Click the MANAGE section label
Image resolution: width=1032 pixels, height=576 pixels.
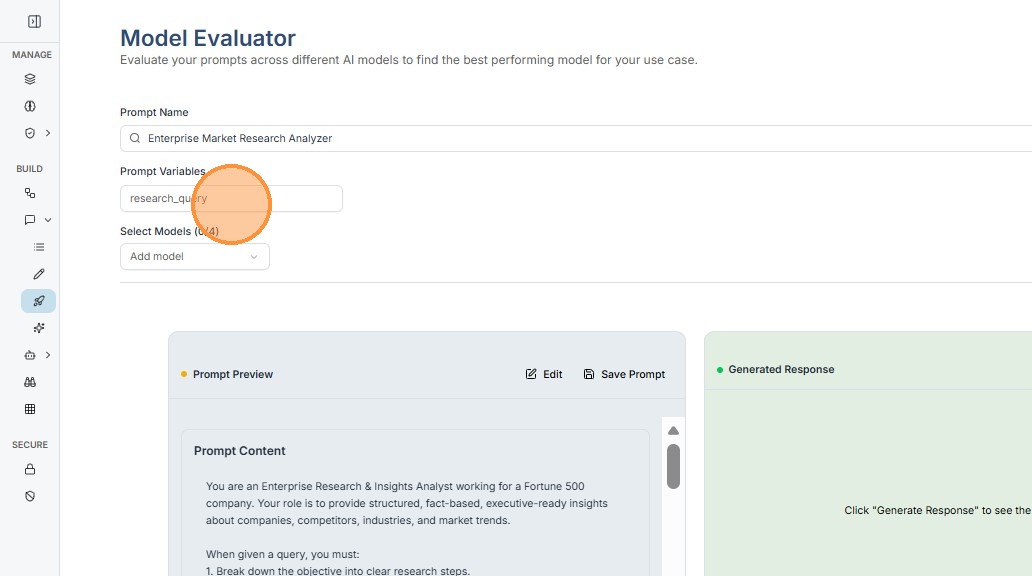(32, 55)
